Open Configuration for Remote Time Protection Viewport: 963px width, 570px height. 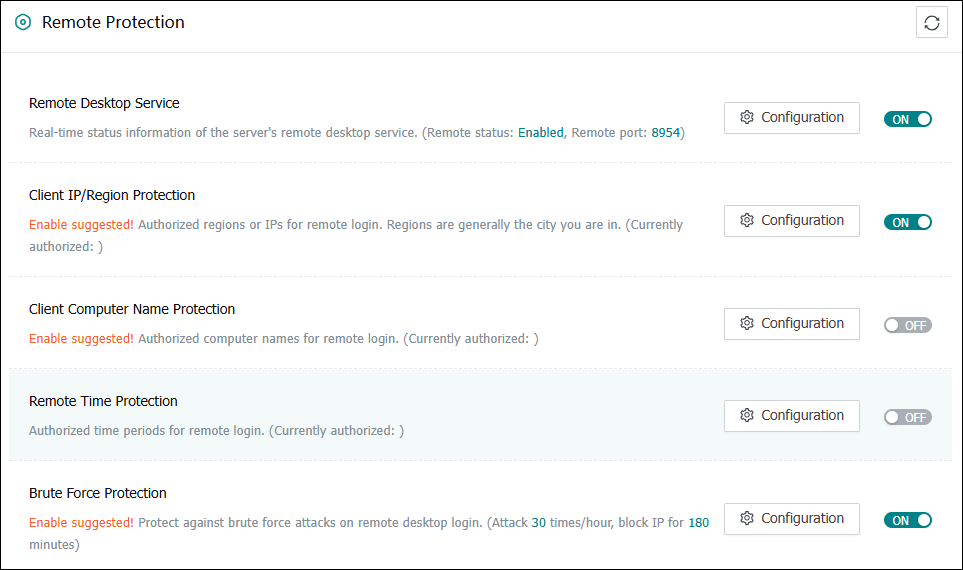coord(792,416)
